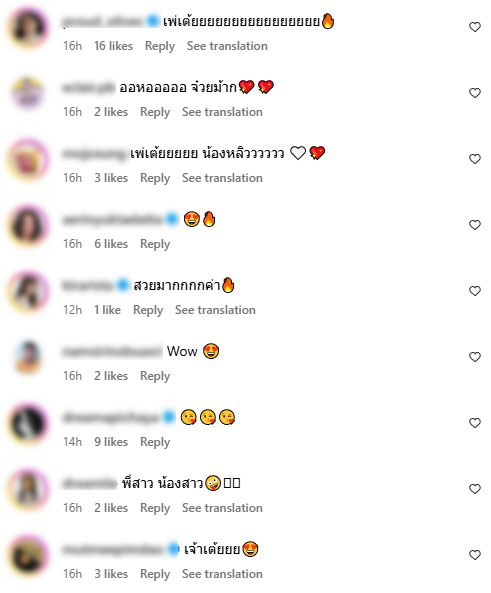View the list behind '16 likes'

tap(113, 46)
